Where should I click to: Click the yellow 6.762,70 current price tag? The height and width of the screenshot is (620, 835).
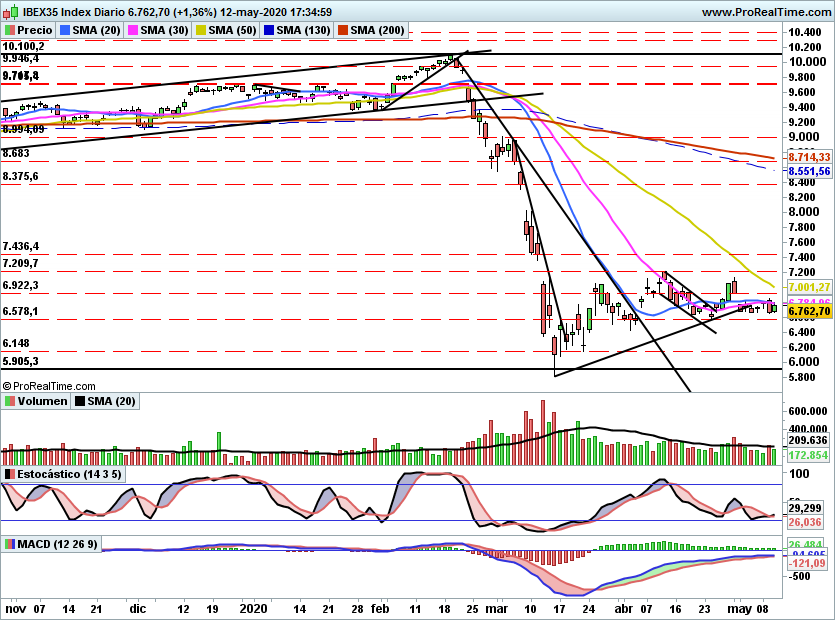click(x=810, y=312)
